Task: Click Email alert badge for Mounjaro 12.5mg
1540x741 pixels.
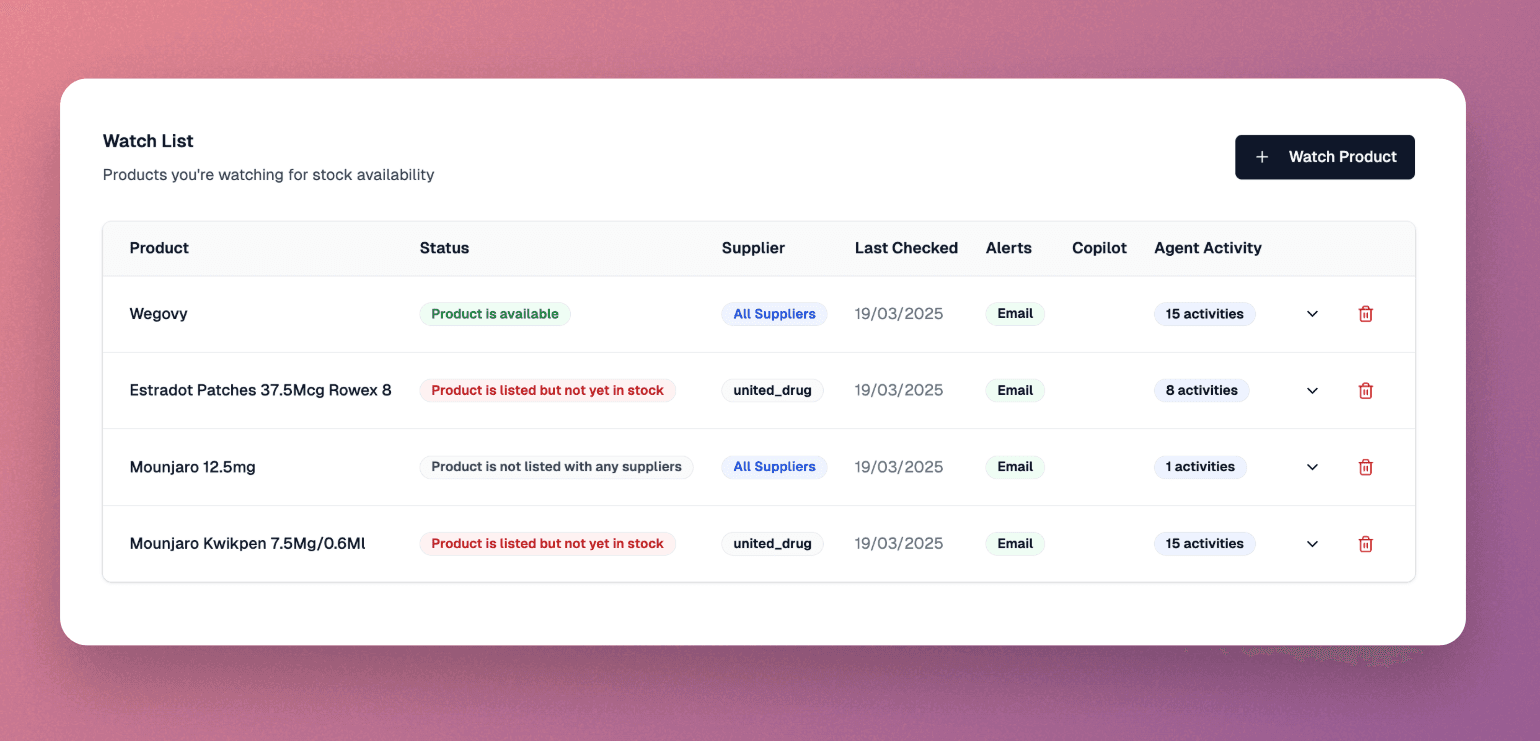Action: tap(1015, 467)
